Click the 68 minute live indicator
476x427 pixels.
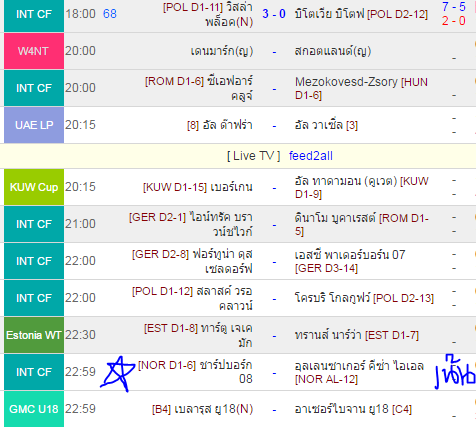110,14
